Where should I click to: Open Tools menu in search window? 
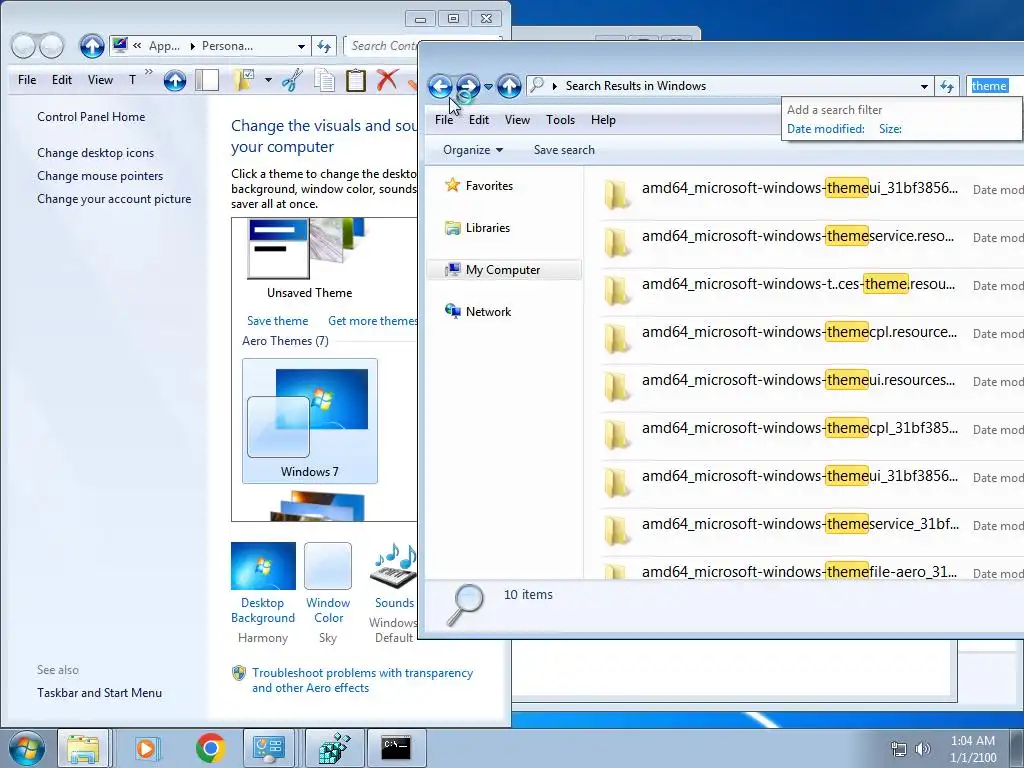[x=560, y=120]
